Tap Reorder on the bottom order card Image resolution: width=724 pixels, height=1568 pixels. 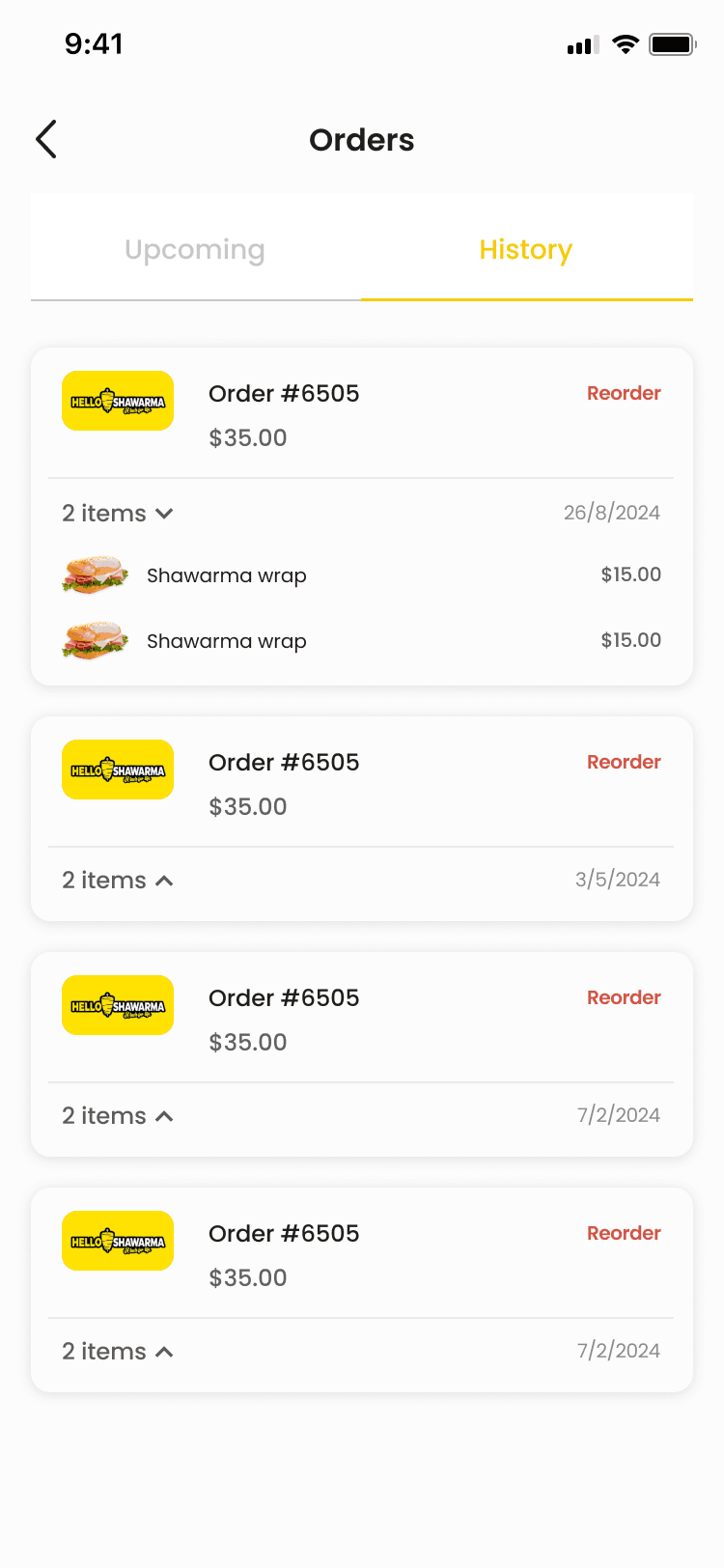click(x=624, y=1233)
